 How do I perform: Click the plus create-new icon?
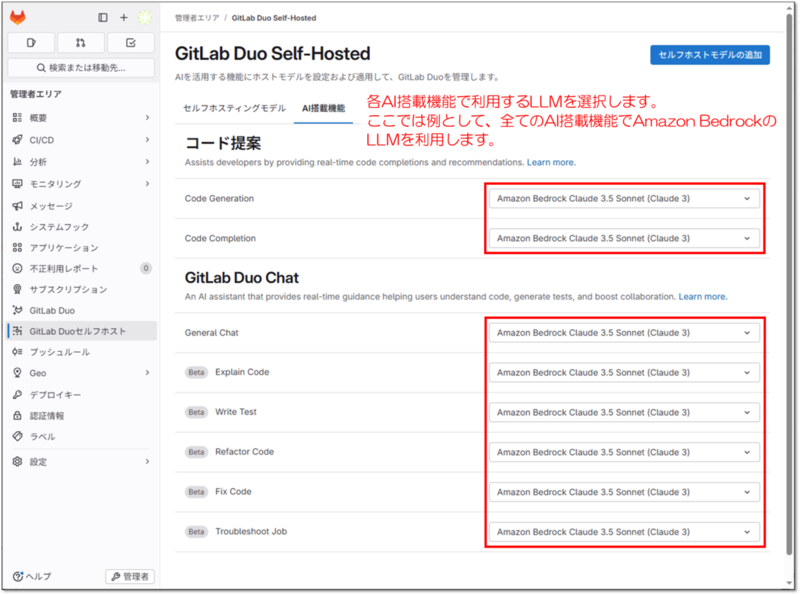tap(123, 17)
